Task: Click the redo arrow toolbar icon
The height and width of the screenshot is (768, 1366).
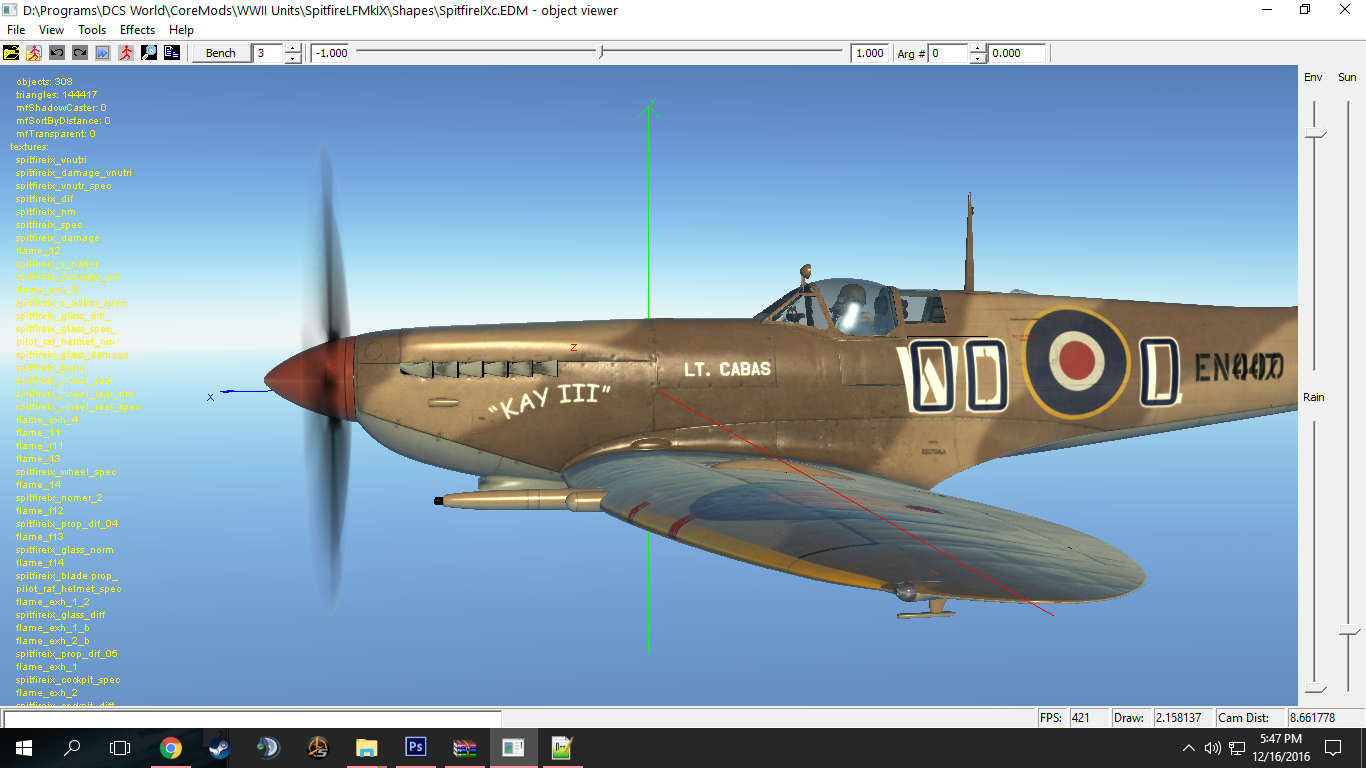Action: (x=80, y=53)
